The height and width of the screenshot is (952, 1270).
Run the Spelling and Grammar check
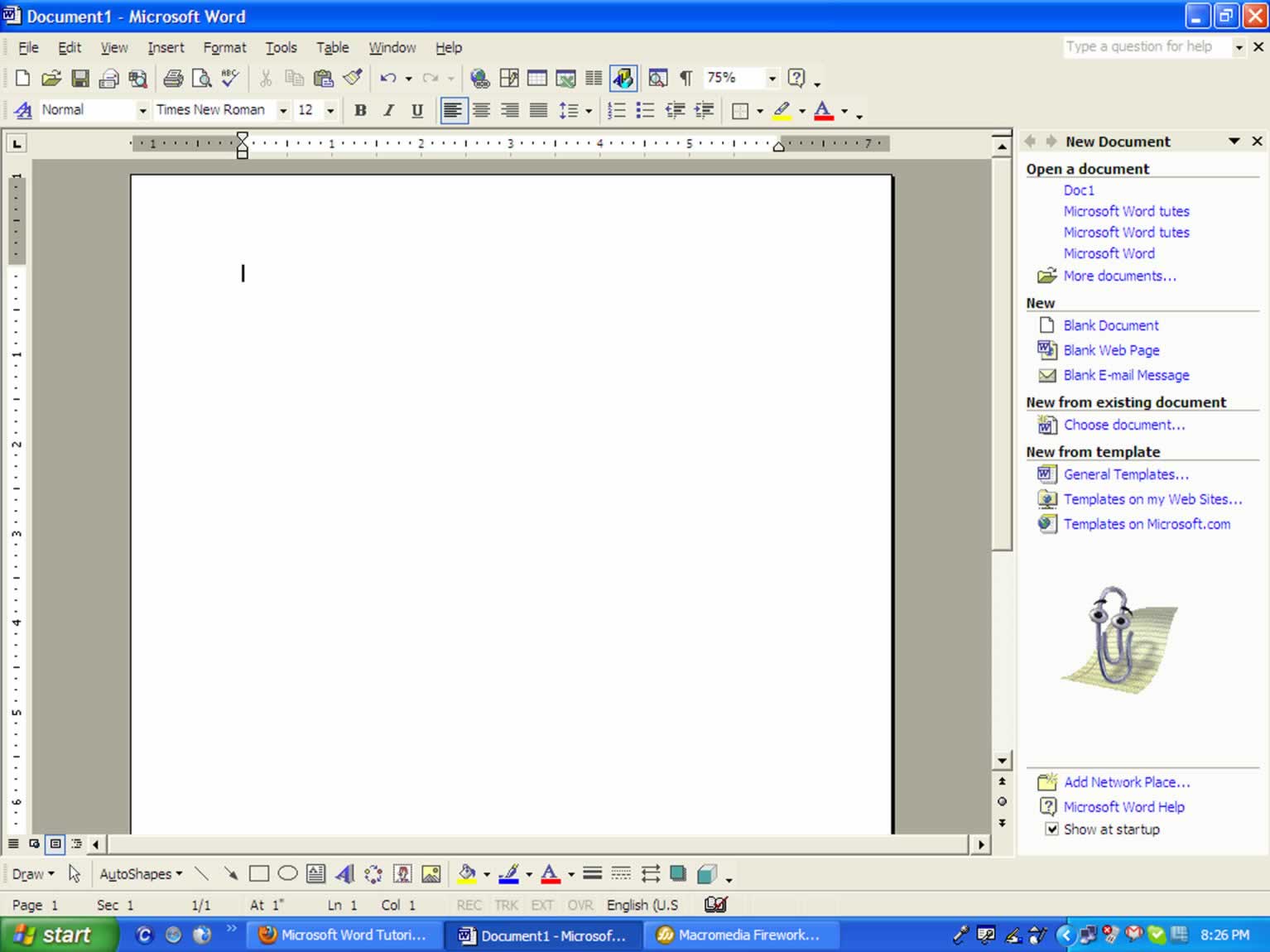[230, 79]
